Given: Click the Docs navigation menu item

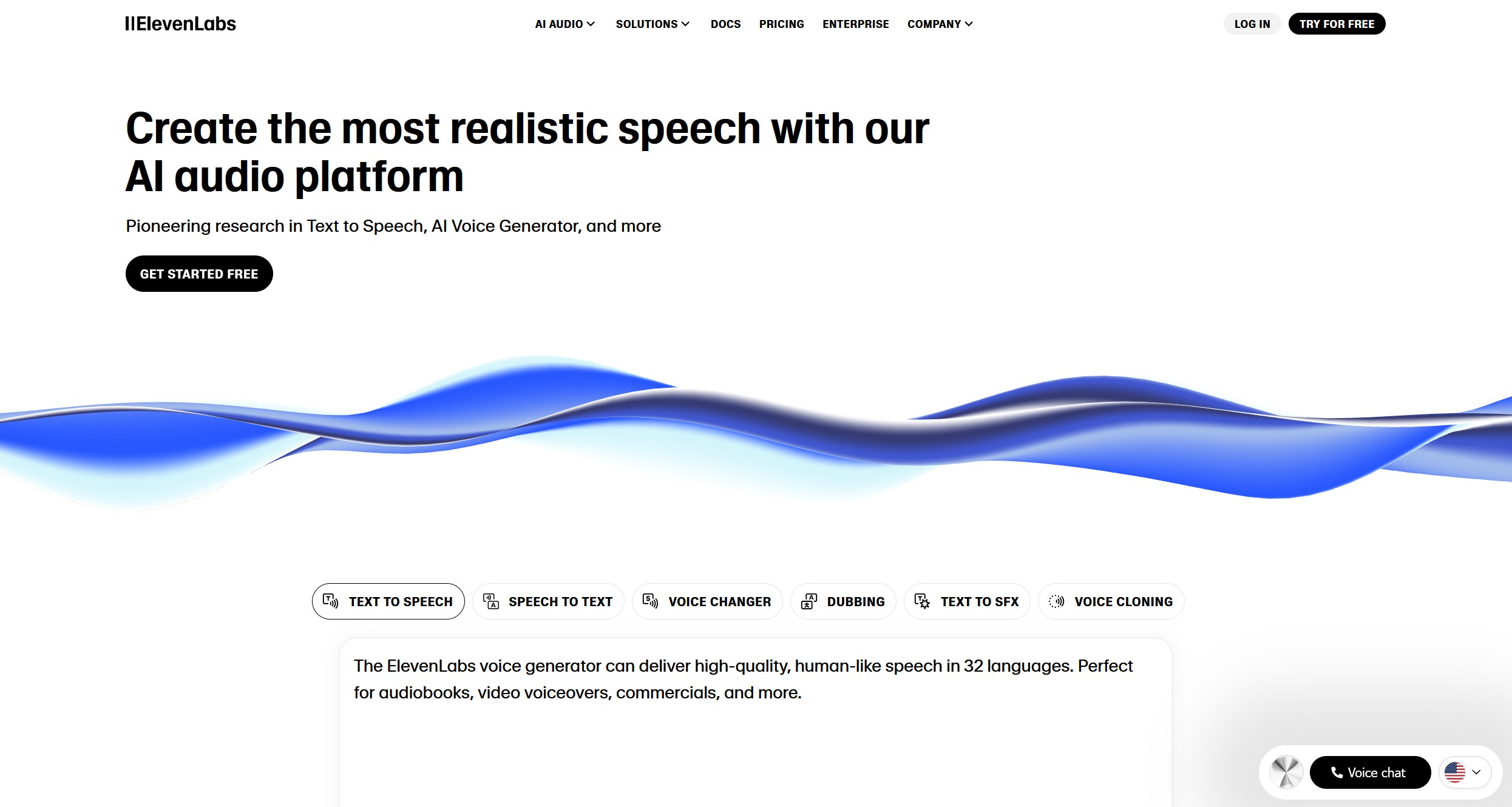Looking at the screenshot, I should [x=724, y=24].
